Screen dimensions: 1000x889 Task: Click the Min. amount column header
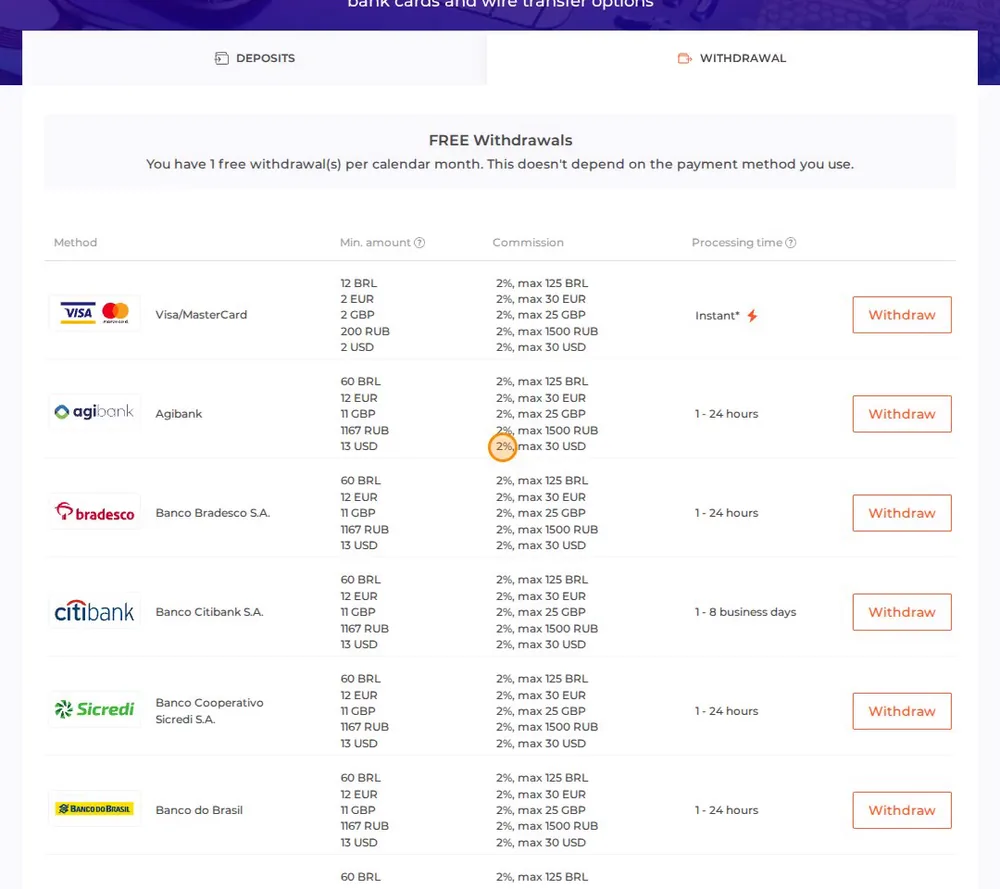[x=375, y=242]
